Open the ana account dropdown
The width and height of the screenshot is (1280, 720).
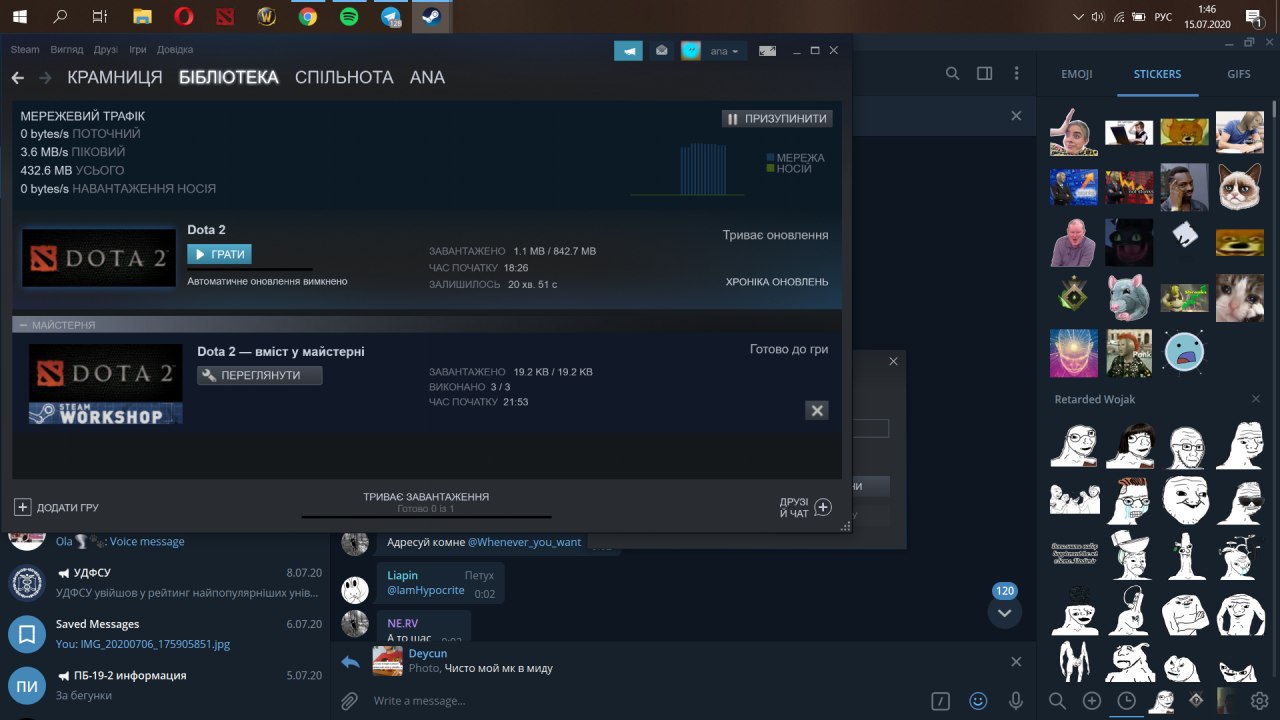725,51
